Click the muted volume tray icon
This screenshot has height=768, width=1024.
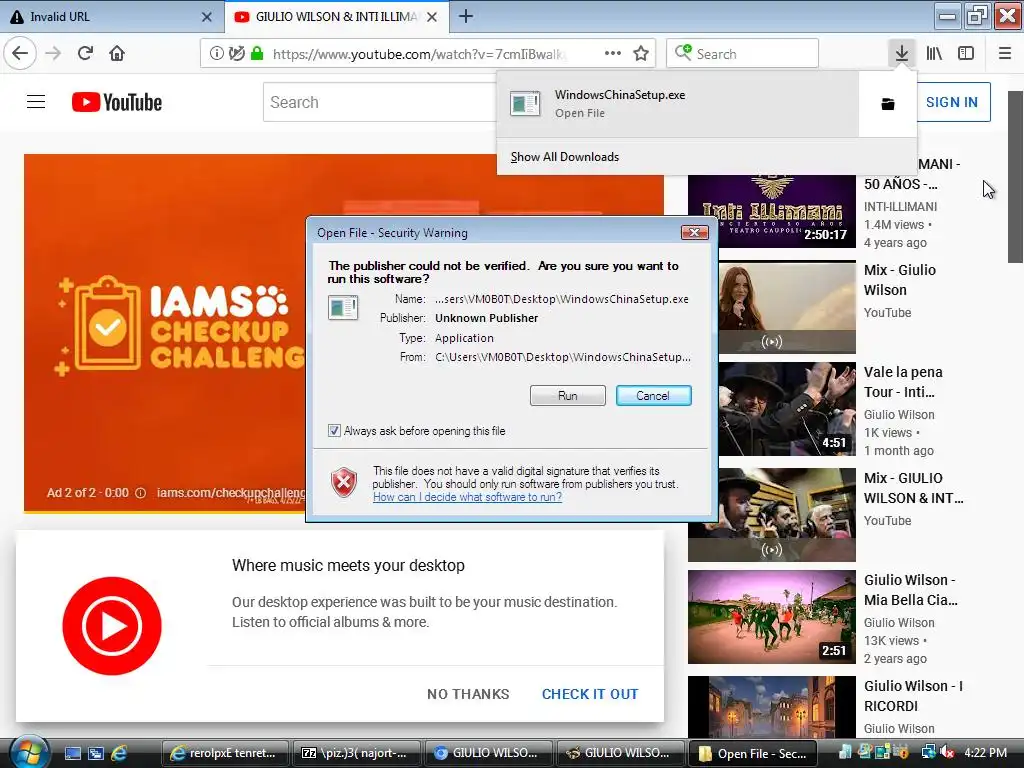[x=946, y=752]
